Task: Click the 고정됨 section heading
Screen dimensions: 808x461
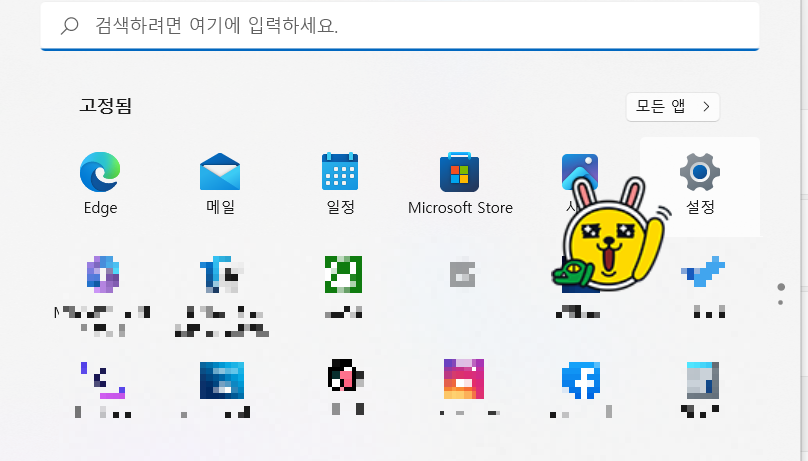Action: [106, 106]
